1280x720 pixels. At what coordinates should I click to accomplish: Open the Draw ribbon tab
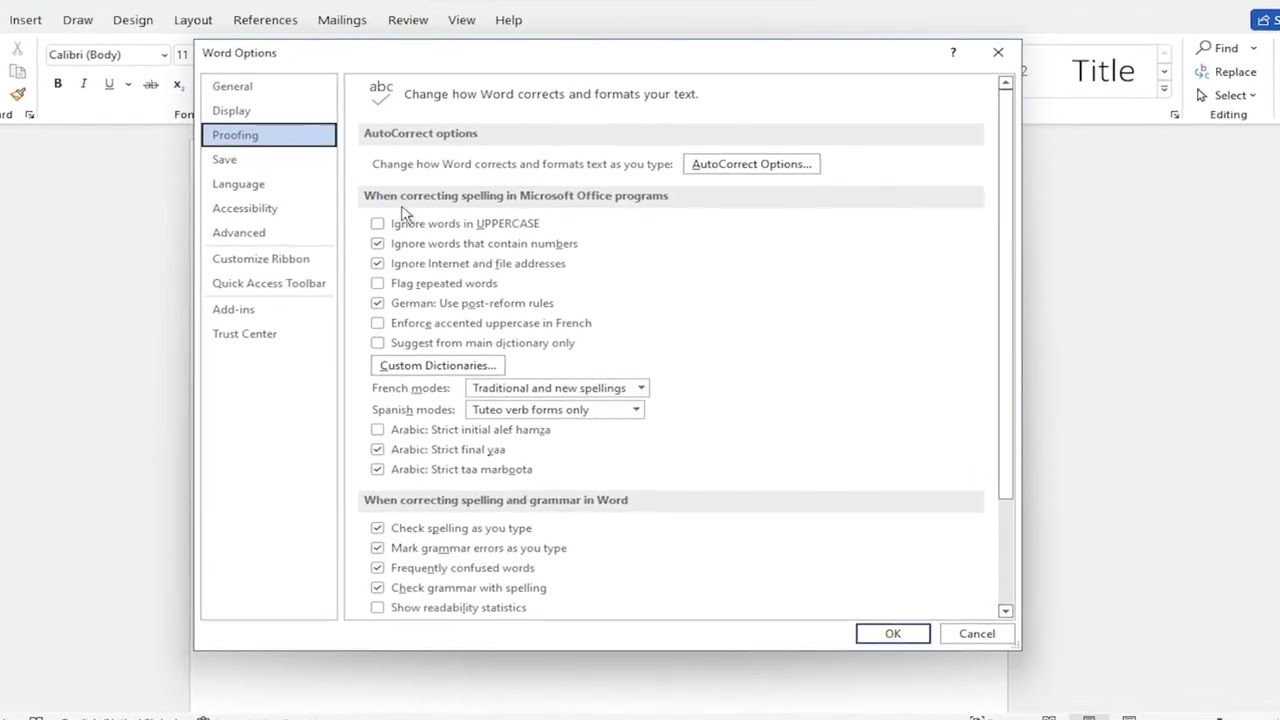[77, 20]
